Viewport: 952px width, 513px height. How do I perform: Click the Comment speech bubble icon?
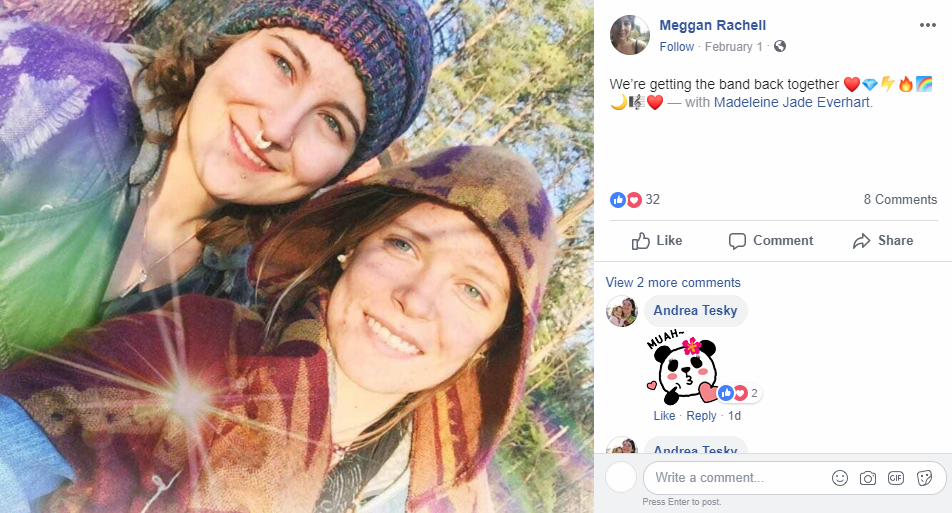point(737,241)
